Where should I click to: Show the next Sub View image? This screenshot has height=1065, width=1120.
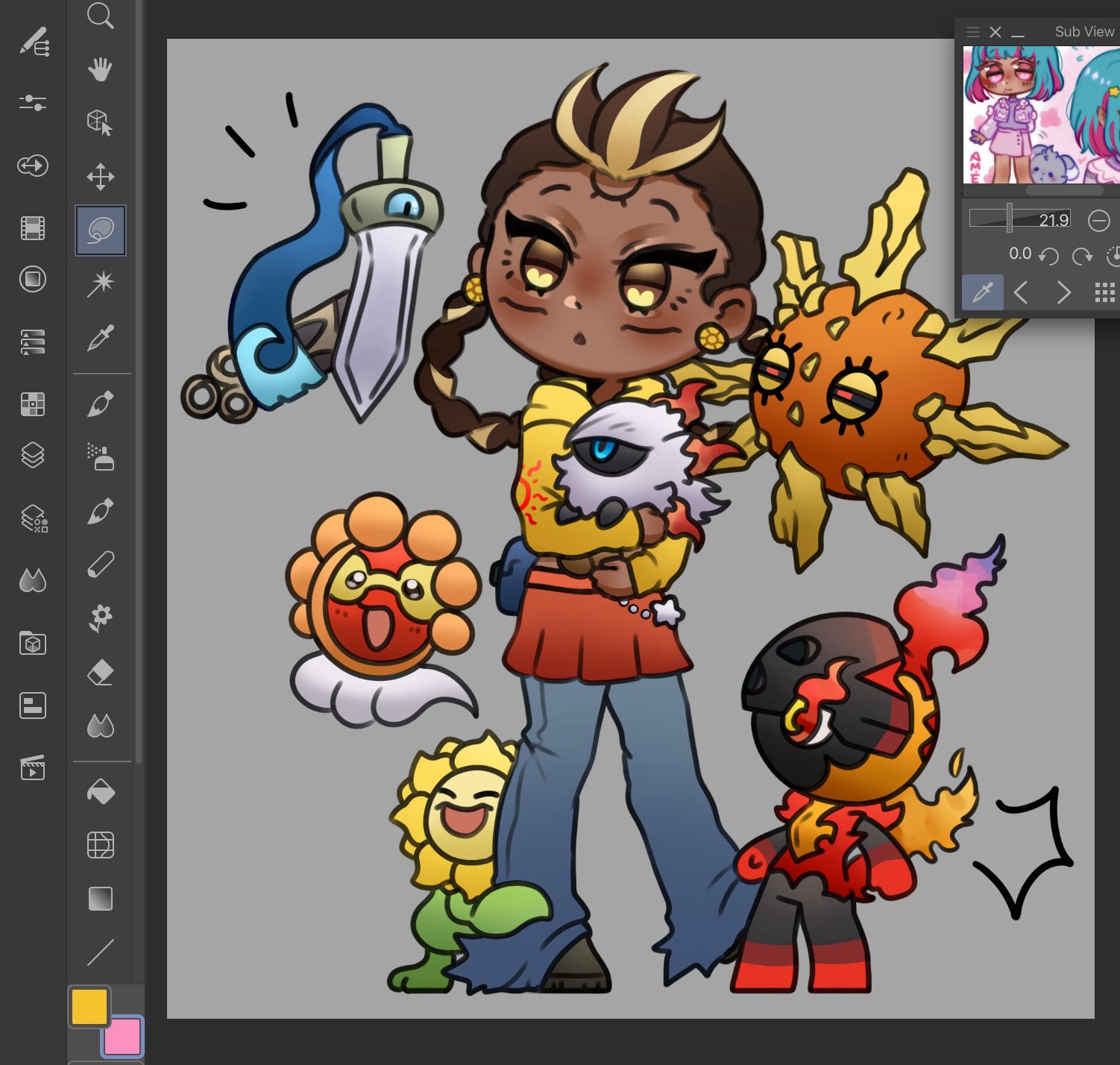(1064, 292)
